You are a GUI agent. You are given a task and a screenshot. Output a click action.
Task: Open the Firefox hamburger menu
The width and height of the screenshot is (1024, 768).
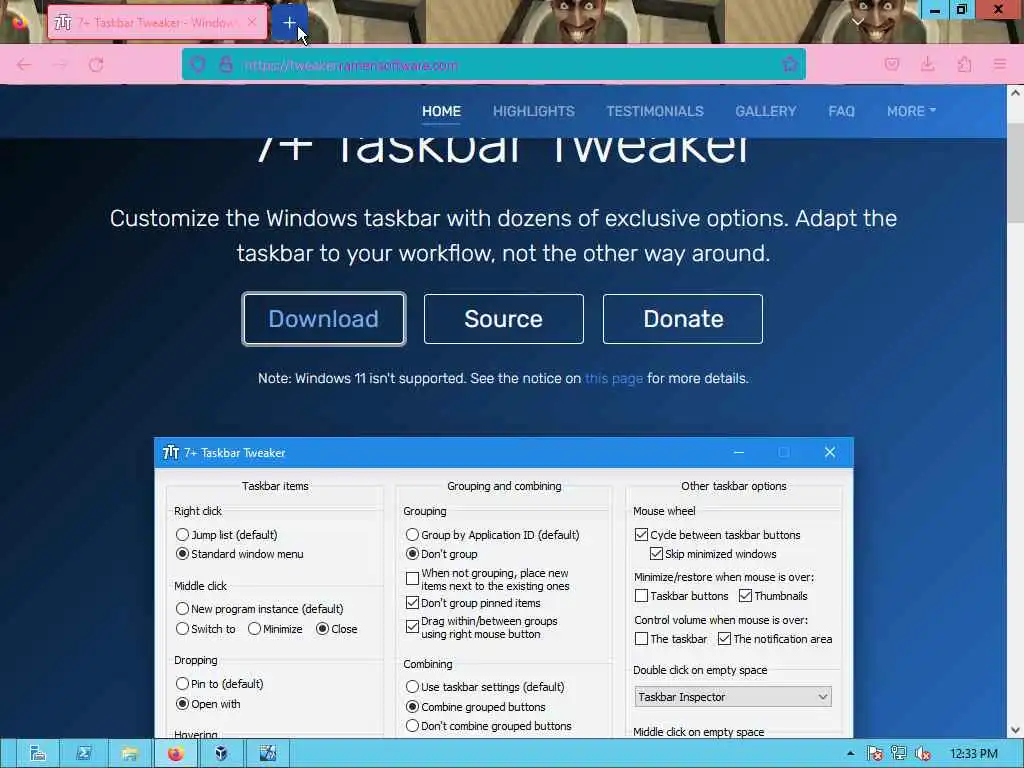(x=1000, y=64)
